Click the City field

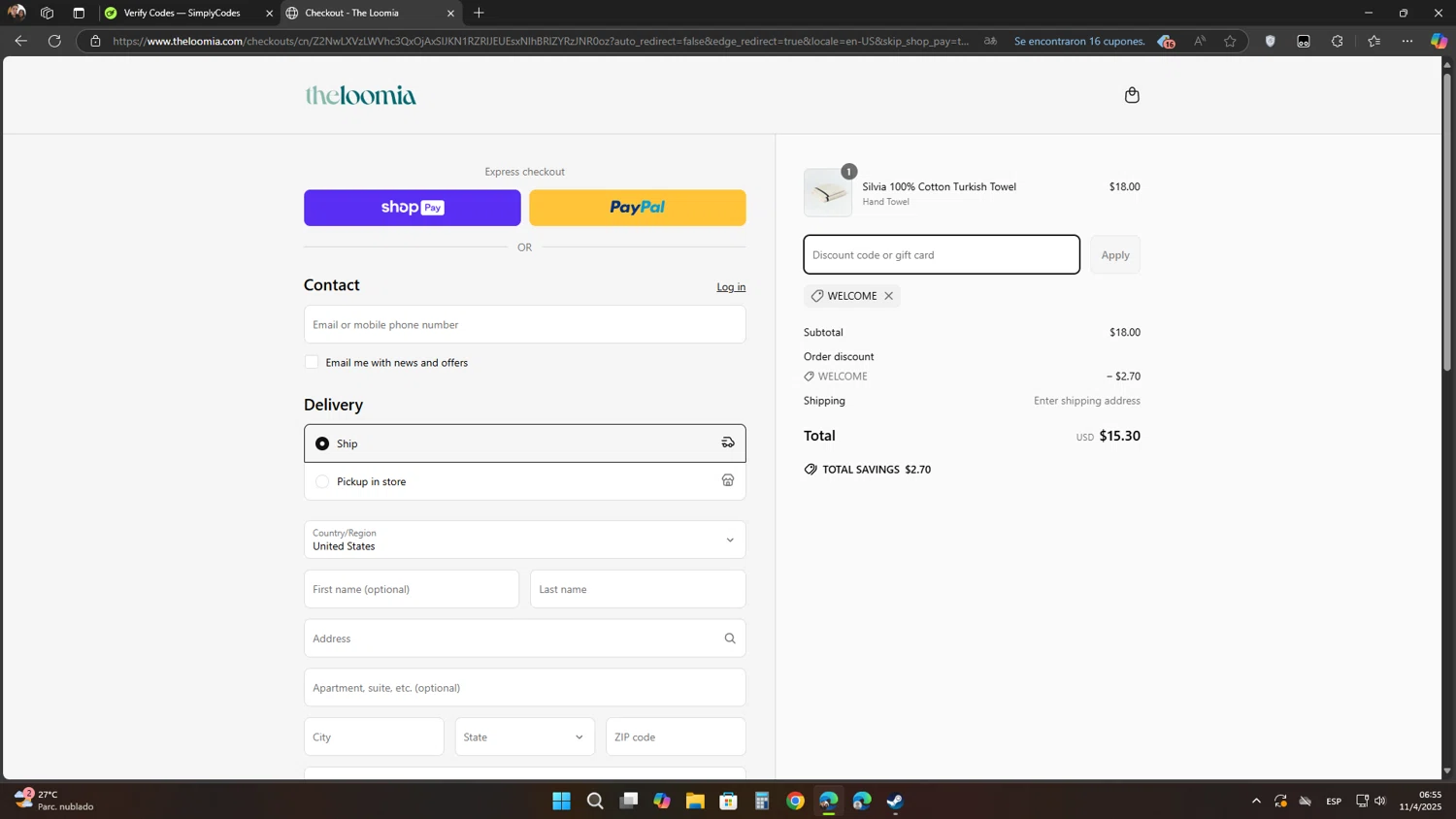click(x=374, y=737)
